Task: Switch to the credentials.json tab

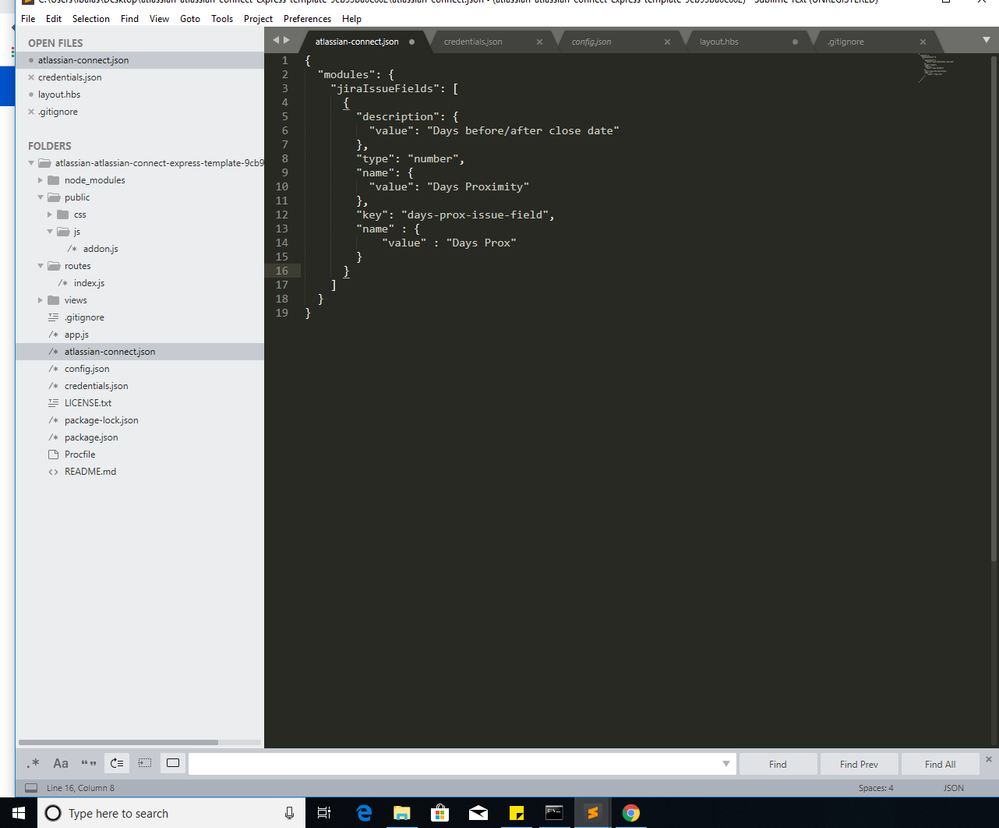Action: coord(473,41)
